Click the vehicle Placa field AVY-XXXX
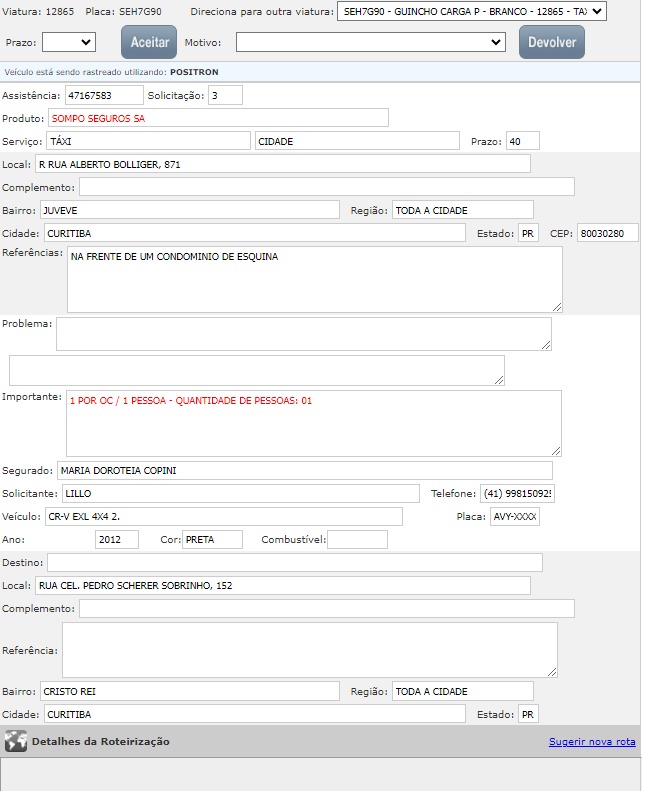This screenshot has height=791, width=646. click(515, 517)
